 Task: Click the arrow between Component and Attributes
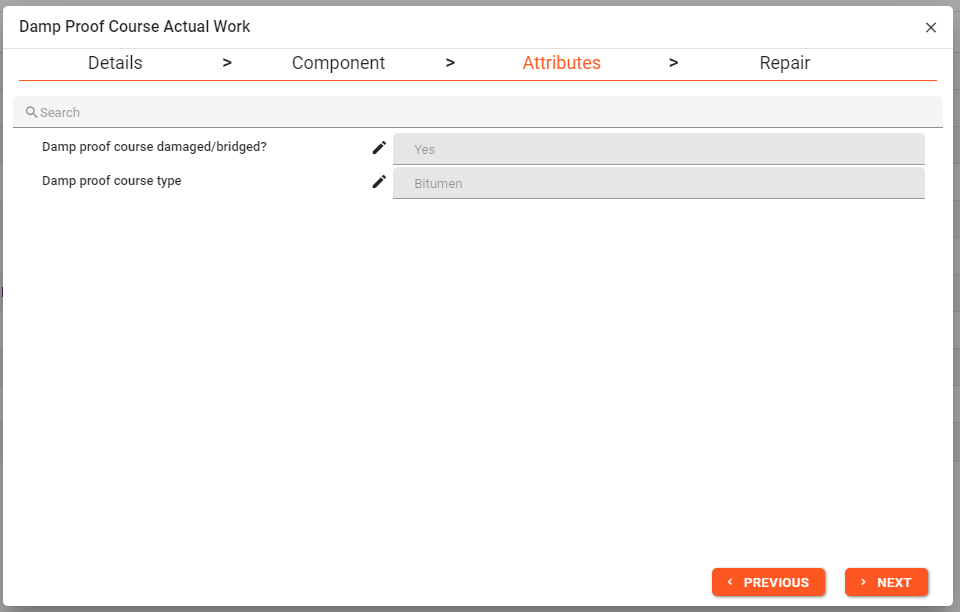[450, 63]
